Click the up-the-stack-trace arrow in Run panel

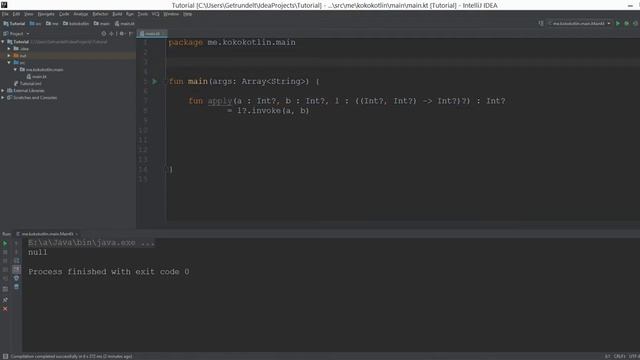16,243
